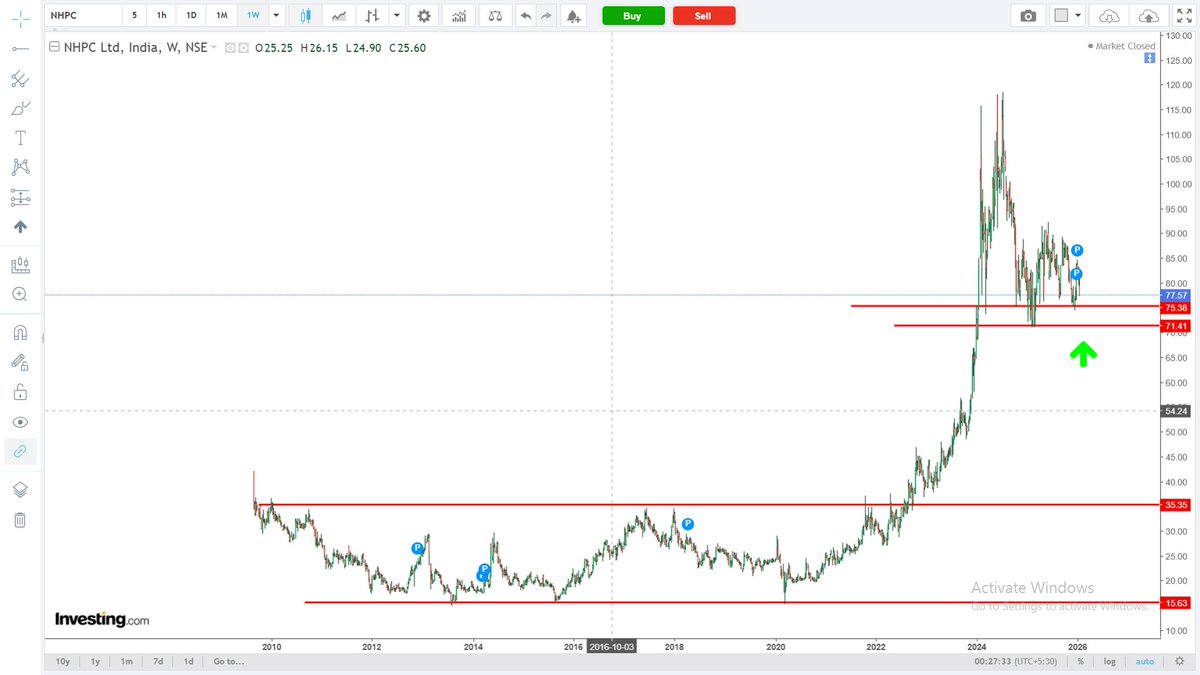
Task: Redo the last chart action
Action: click(x=546, y=16)
